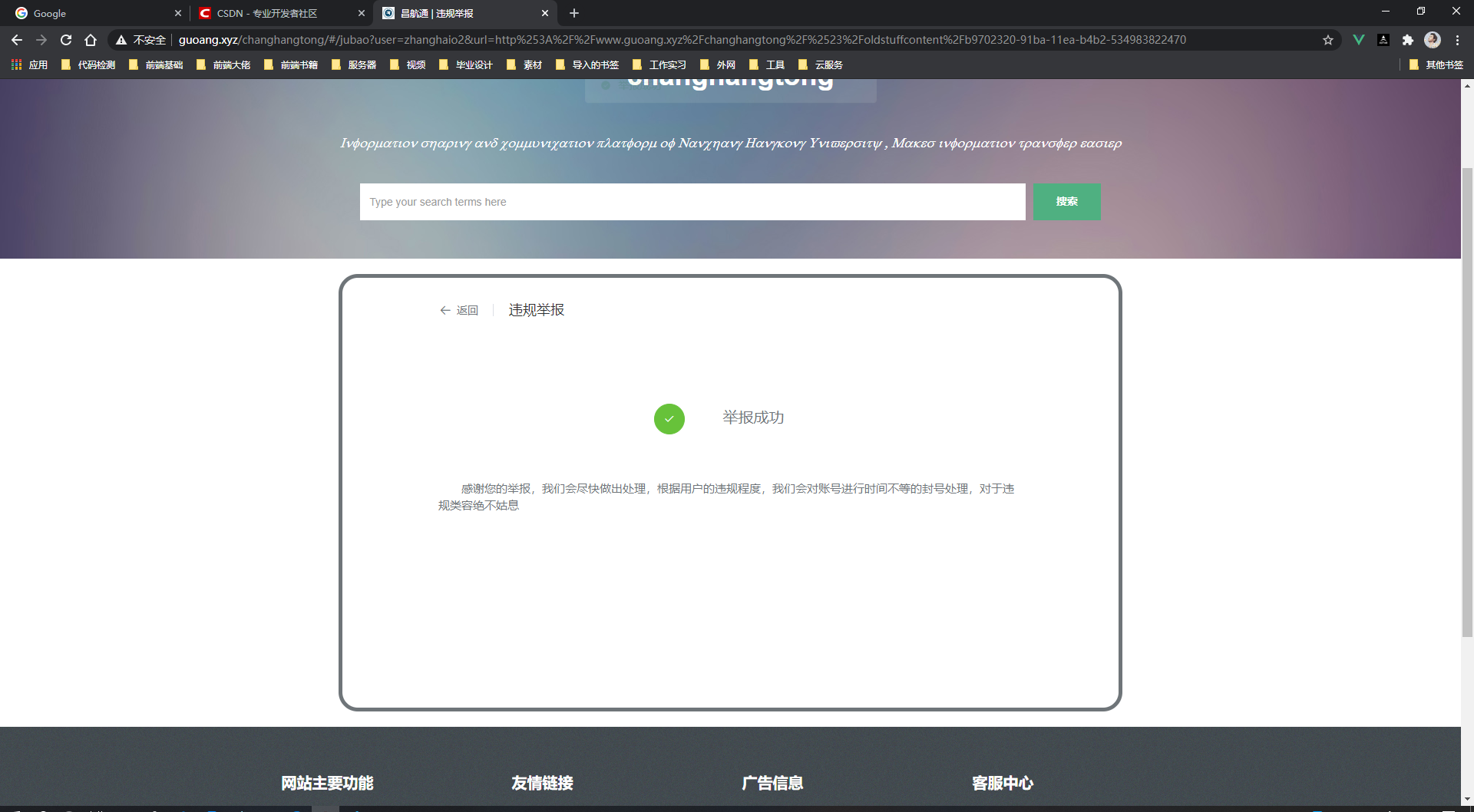The width and height of the screenshot is (1474, 812).
Task: Go back using the browser back arrow
Action: point(16,40)
